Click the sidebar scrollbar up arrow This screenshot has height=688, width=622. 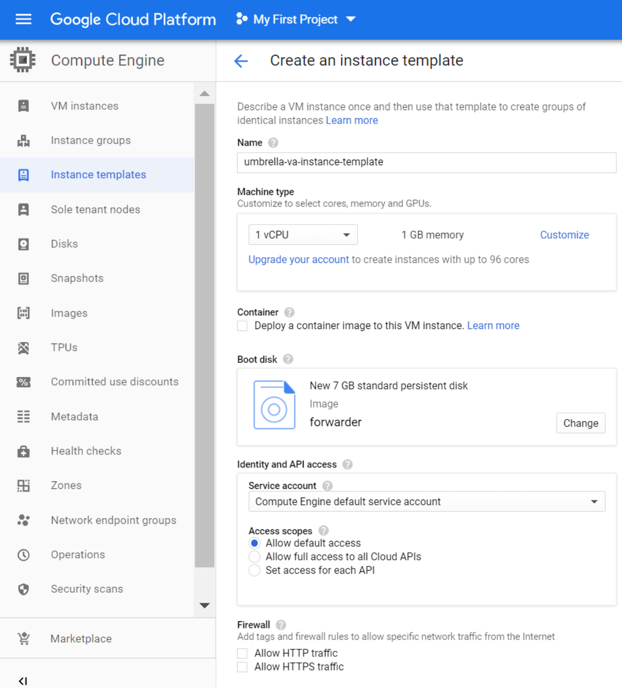pyautogui.click(x=204, y=93)
